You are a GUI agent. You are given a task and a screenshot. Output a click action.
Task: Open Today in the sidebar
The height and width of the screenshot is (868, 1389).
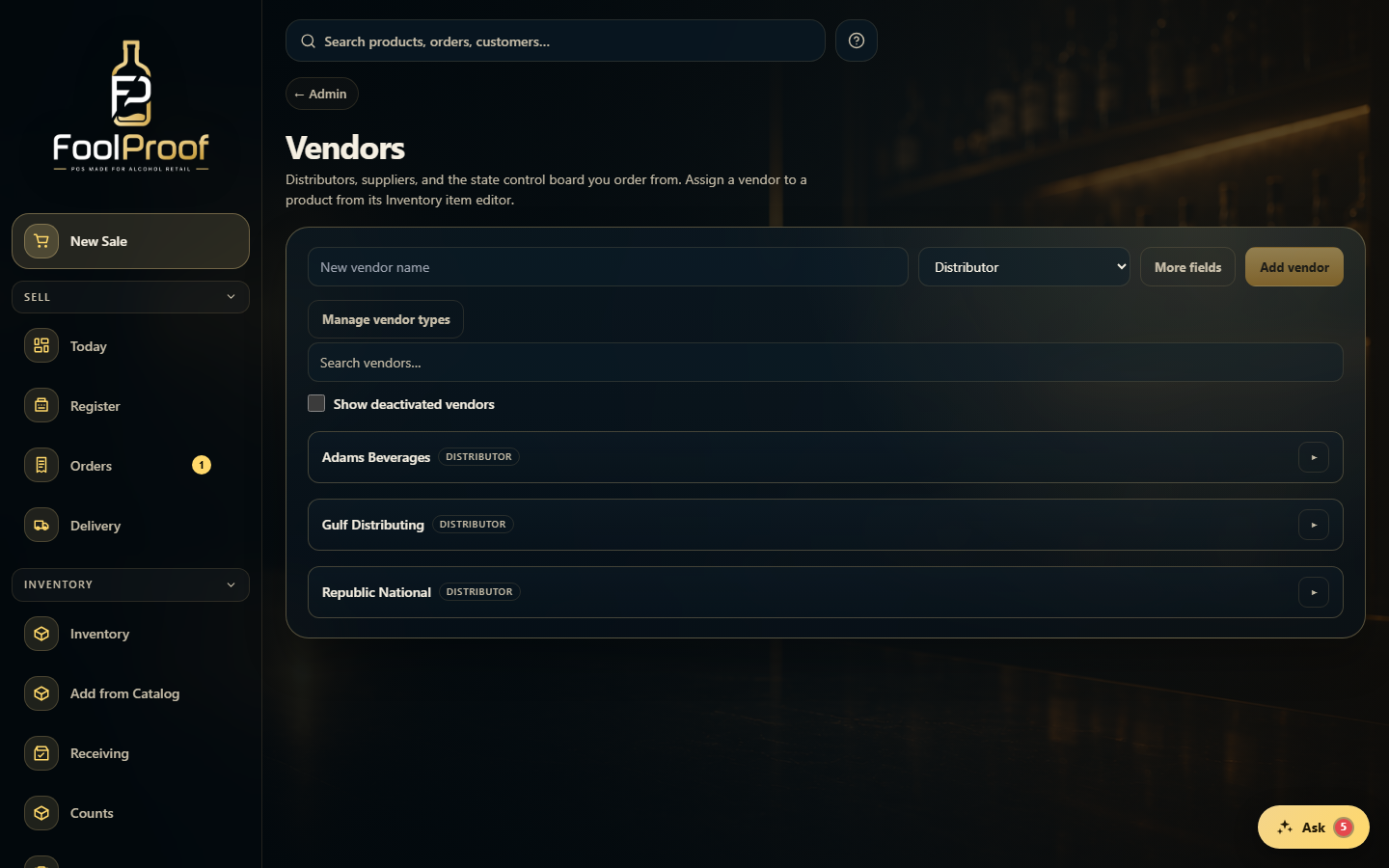pyautogui.click(x=130, y=345)
